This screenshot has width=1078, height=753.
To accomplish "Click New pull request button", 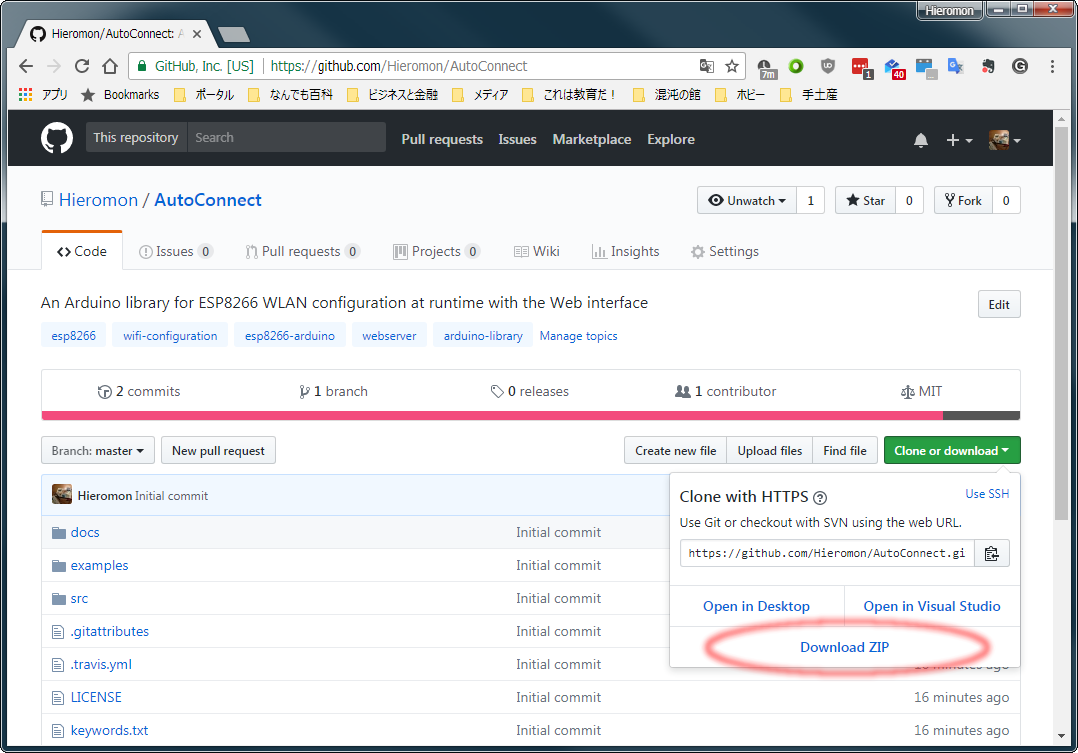I will (x=219, y=450).
